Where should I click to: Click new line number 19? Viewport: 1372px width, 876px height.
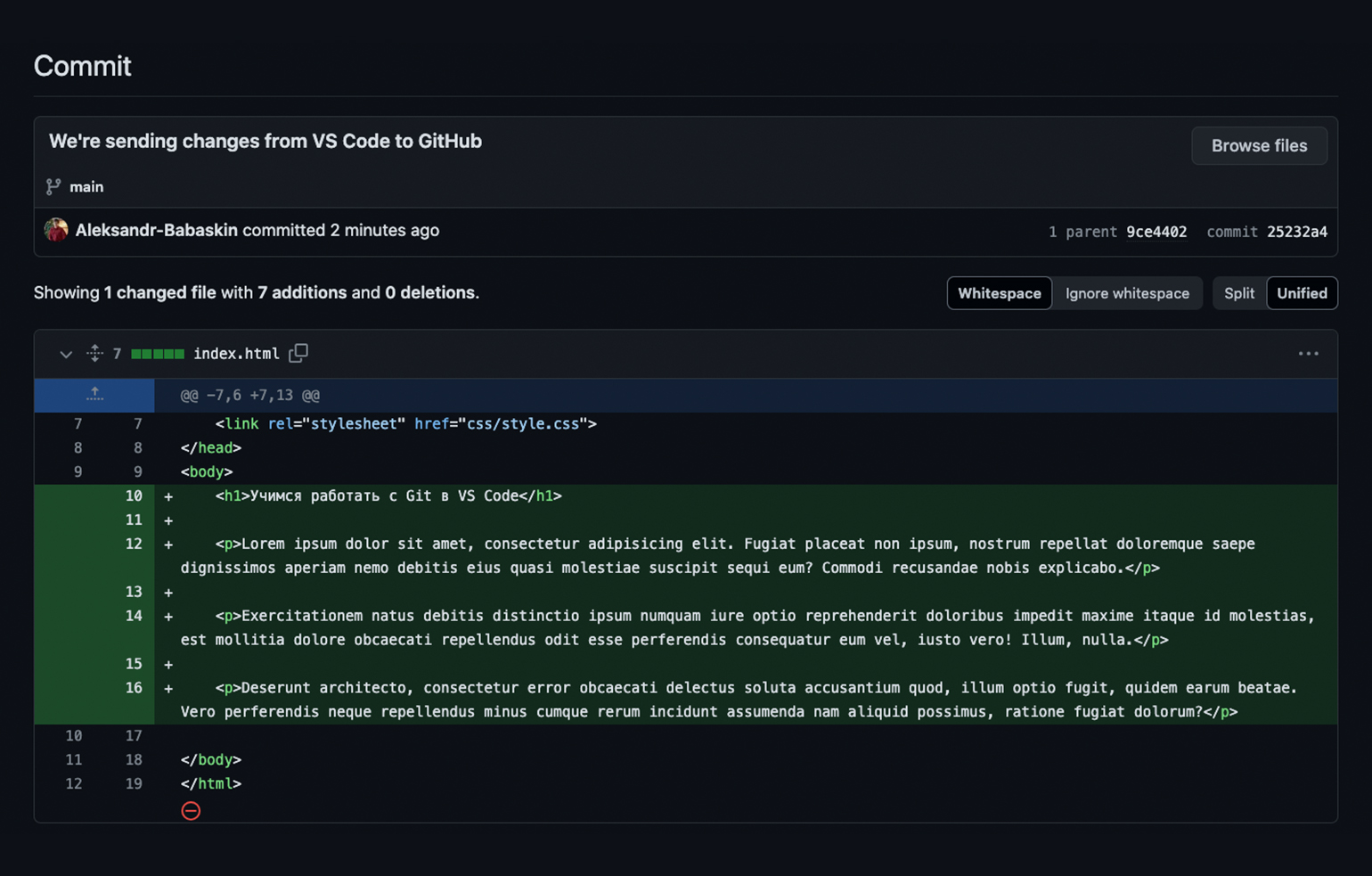pyautogui.click(x=134, y=783)
